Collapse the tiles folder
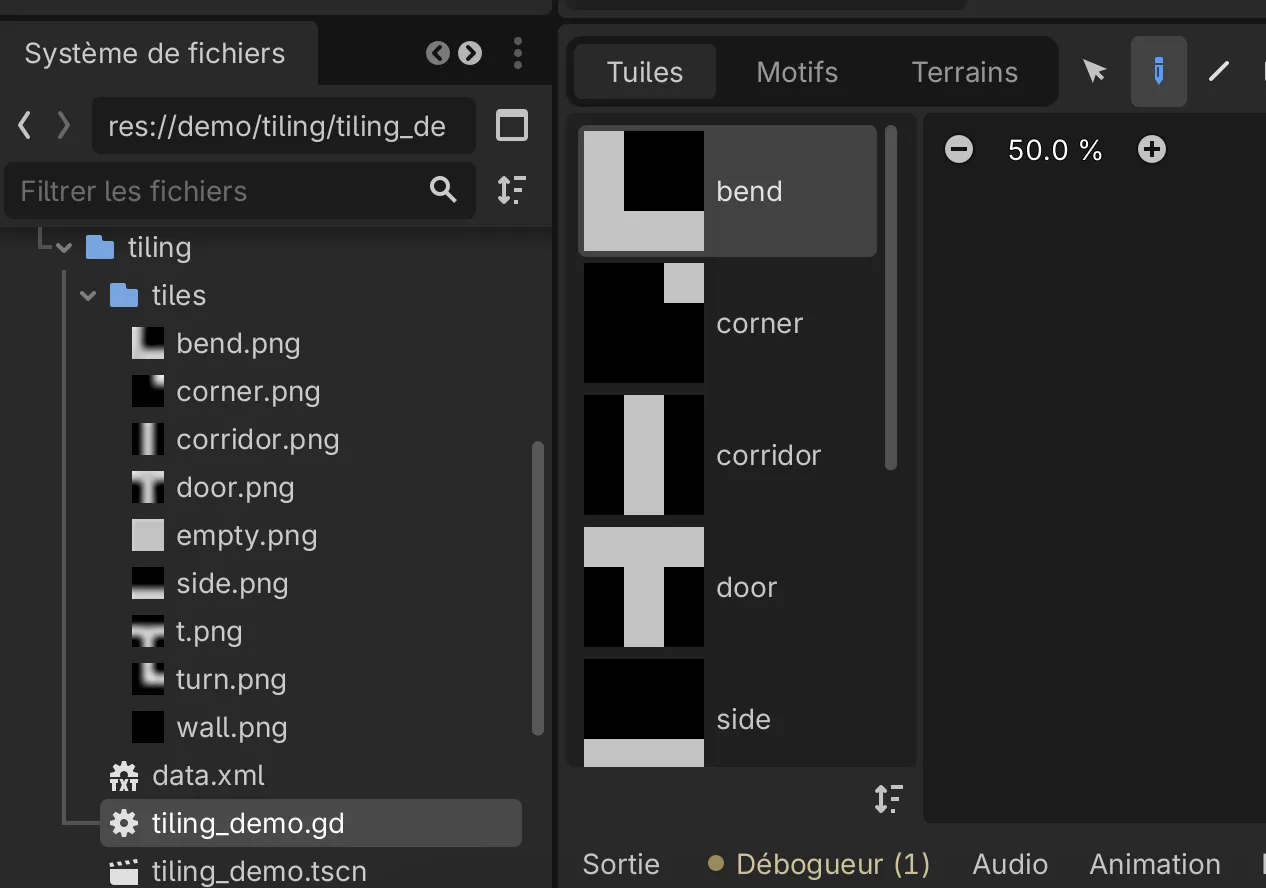The height and width of the screenshot is (888, 1266). click(89, 295)
